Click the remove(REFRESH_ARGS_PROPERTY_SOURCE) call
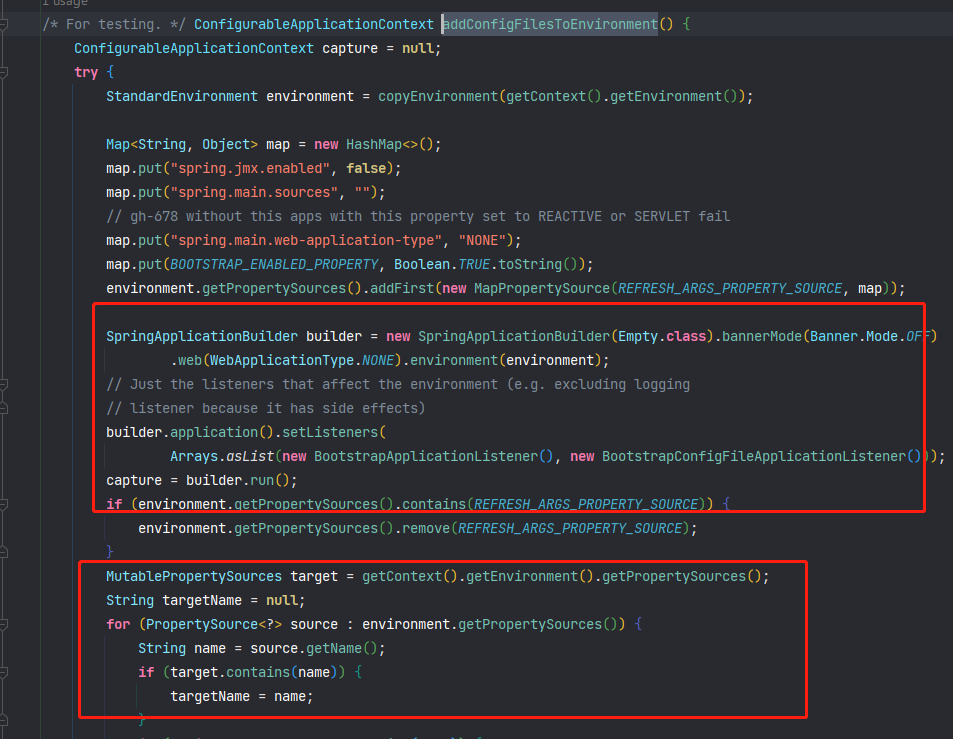 (546, 529)
